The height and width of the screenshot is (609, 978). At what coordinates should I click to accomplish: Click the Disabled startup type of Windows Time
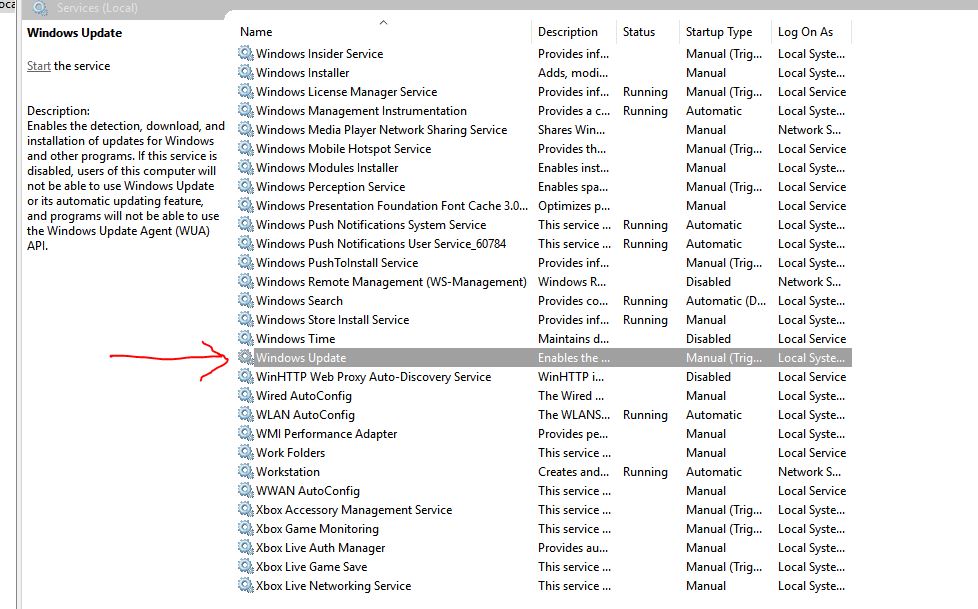pyautogui.click(x=708, y=338)
